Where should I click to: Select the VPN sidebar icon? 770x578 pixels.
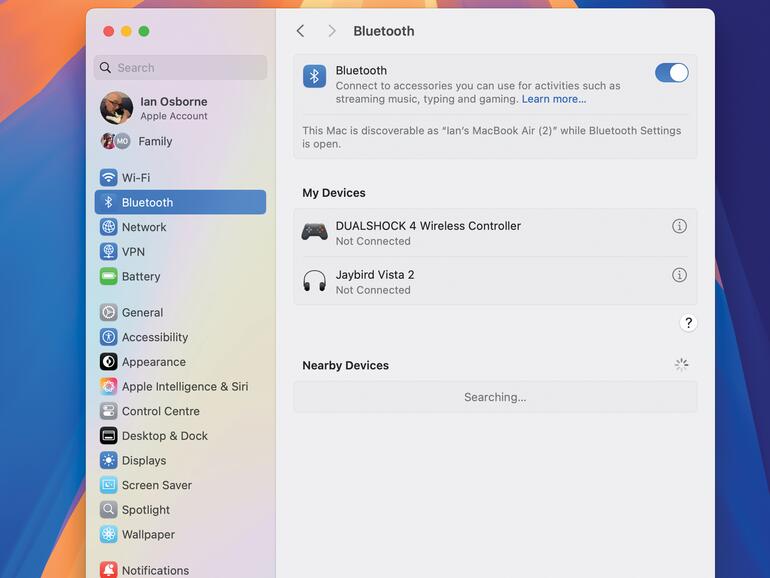click(109, 251)
